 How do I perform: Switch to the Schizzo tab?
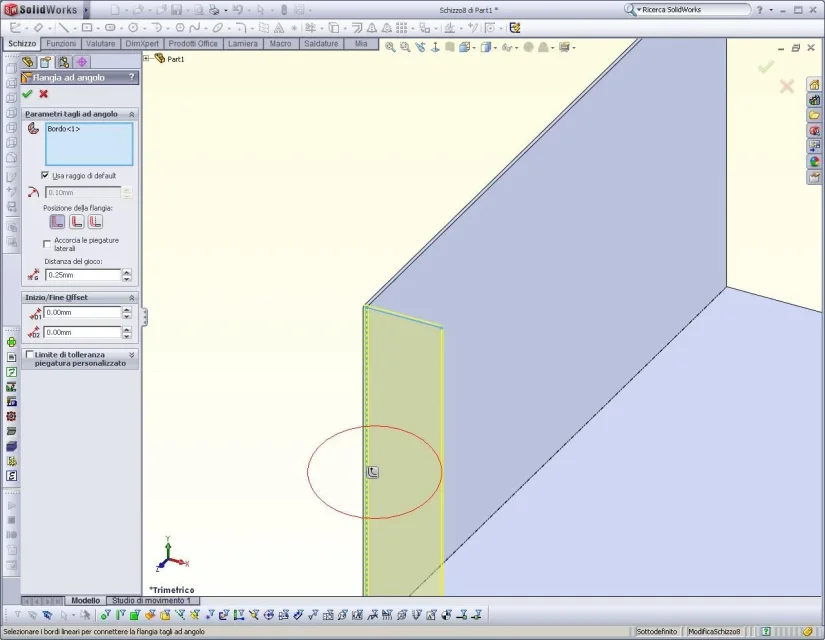[22, 44]
